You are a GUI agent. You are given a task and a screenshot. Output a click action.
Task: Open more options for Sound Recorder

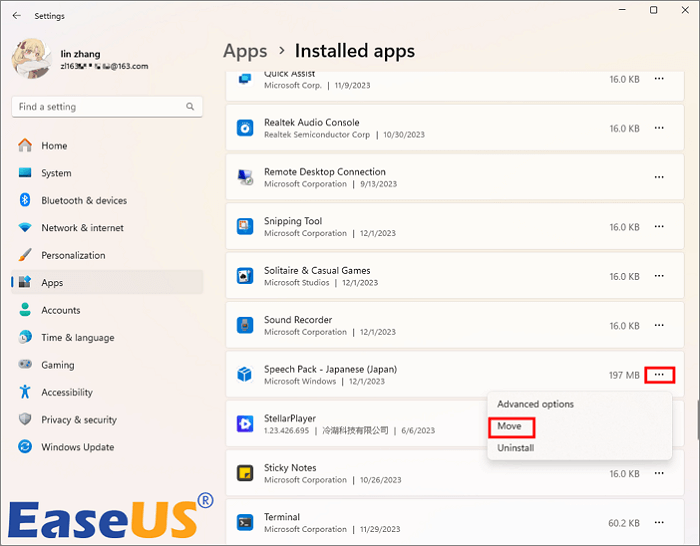click(659, 325)
